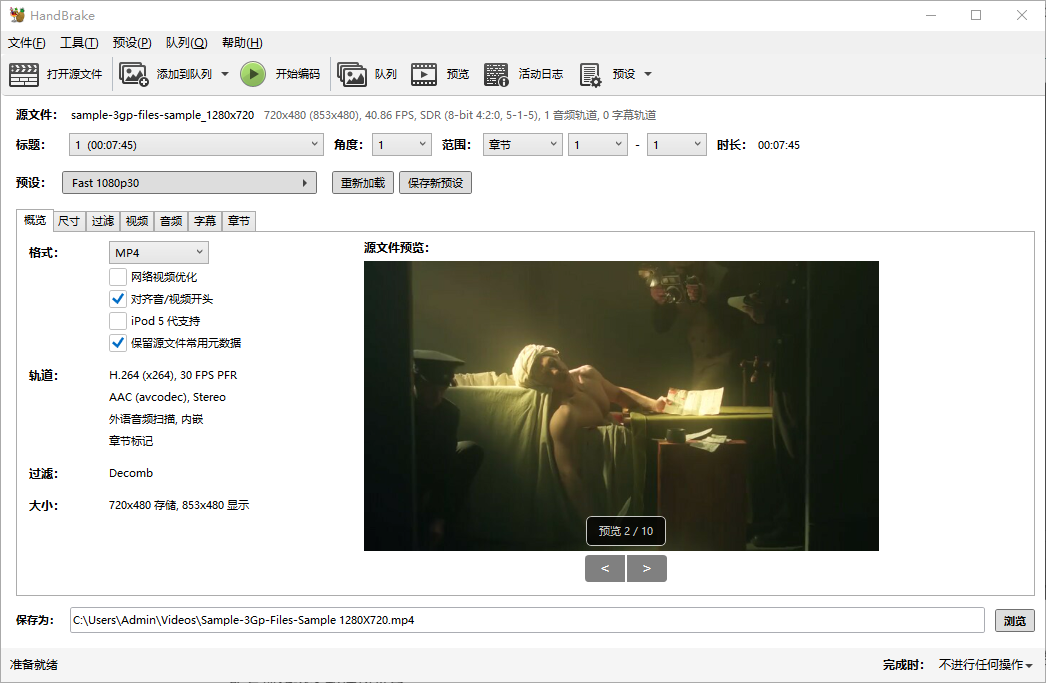Open the 完成时 不进行任何操作 dropdown

[x=985, y=664]
